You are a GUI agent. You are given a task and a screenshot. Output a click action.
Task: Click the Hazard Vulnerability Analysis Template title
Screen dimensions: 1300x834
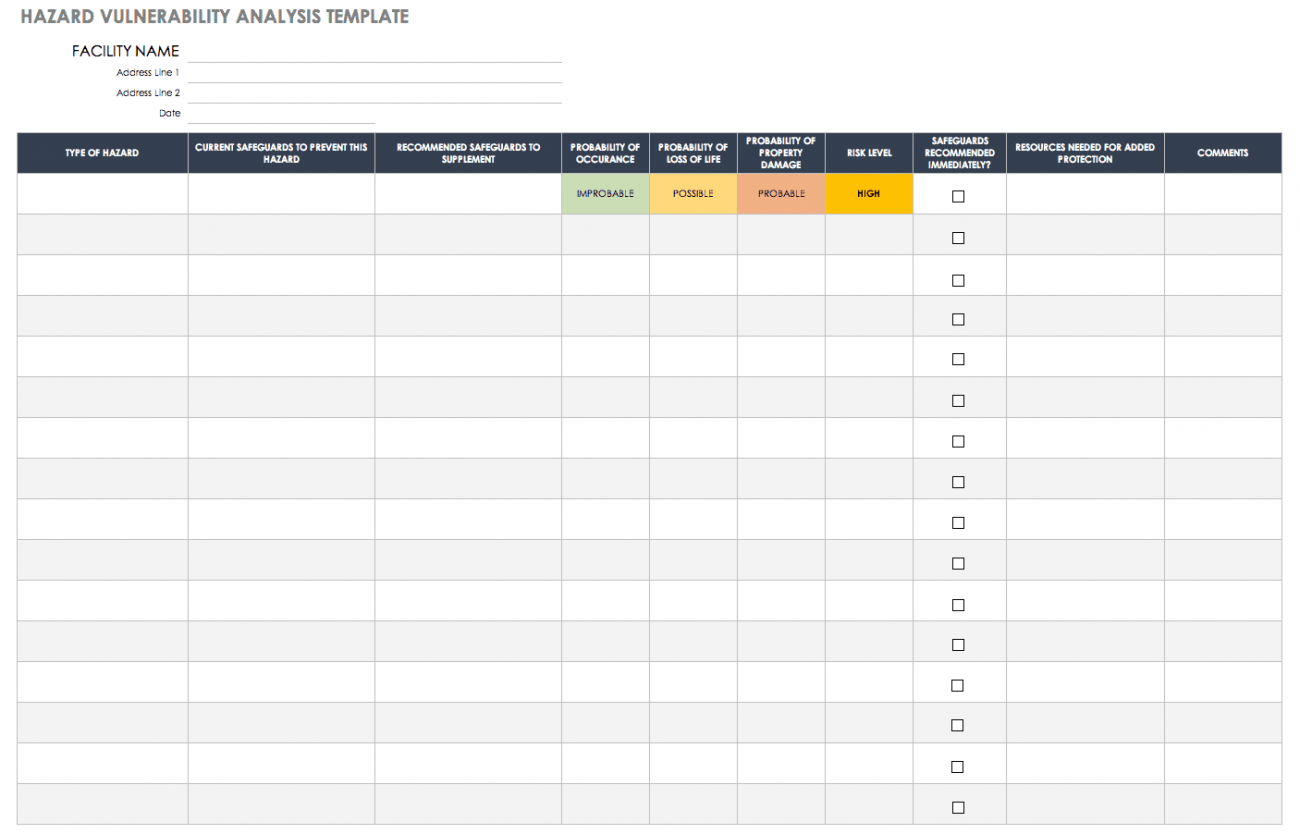[x=214, y=17]
